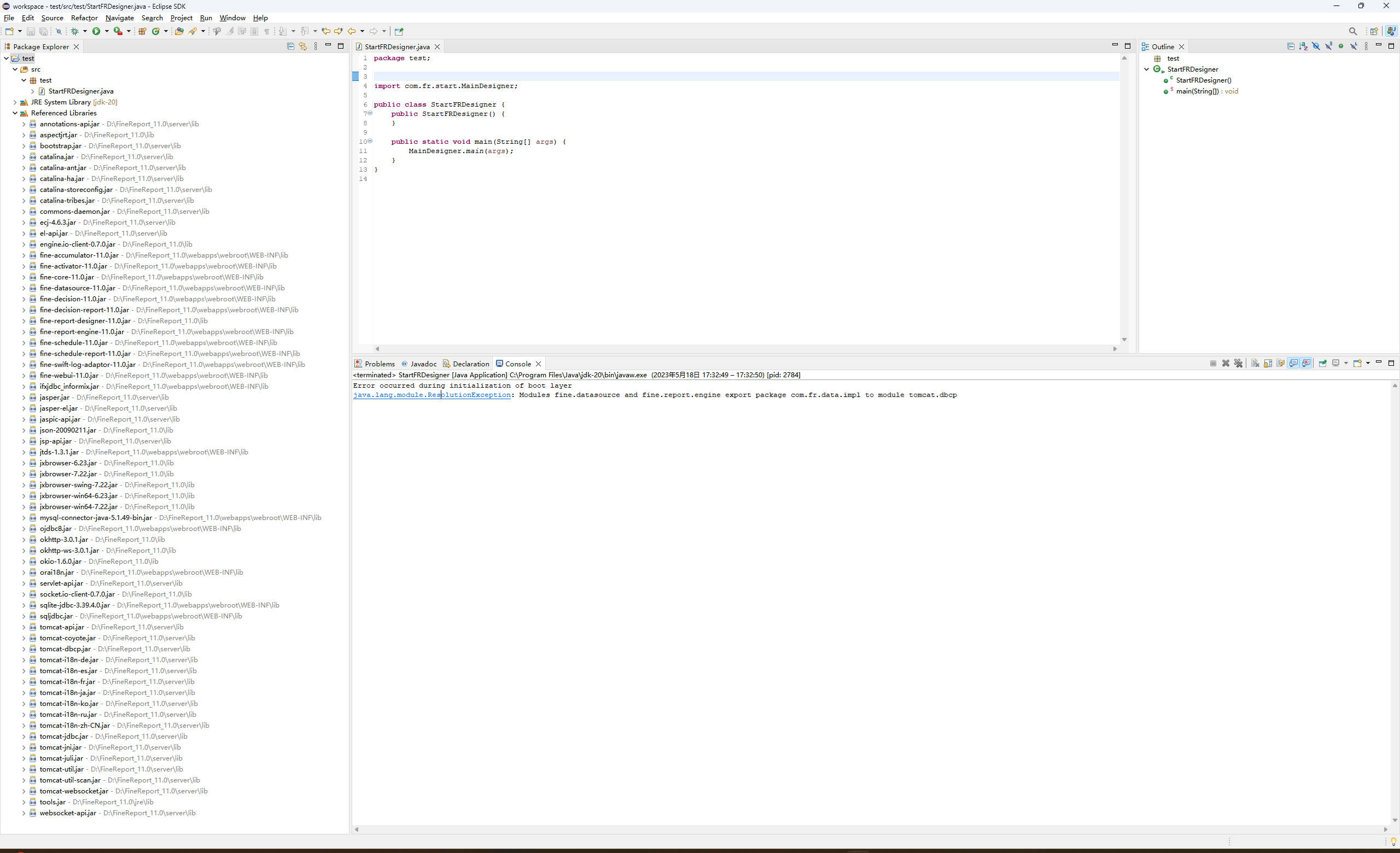Screen dimensions: 1400x853
Task: Open the global search magnifier icon
Action: (1353, 31)
